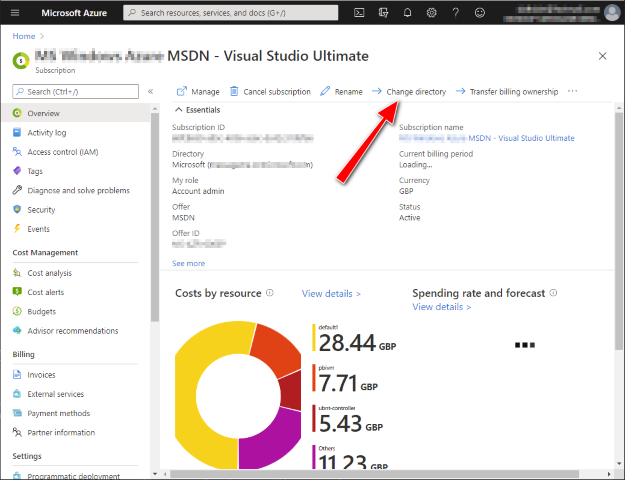The width and height of the screenshot is (625, 480).
Task: Open the more commands ellipsis
Action: pyautogui.click(x=572, y=91)
